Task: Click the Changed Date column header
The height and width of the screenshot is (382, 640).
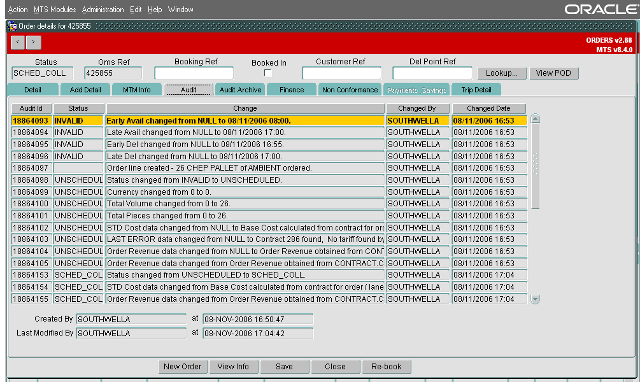Action: (x=489, y=109)
